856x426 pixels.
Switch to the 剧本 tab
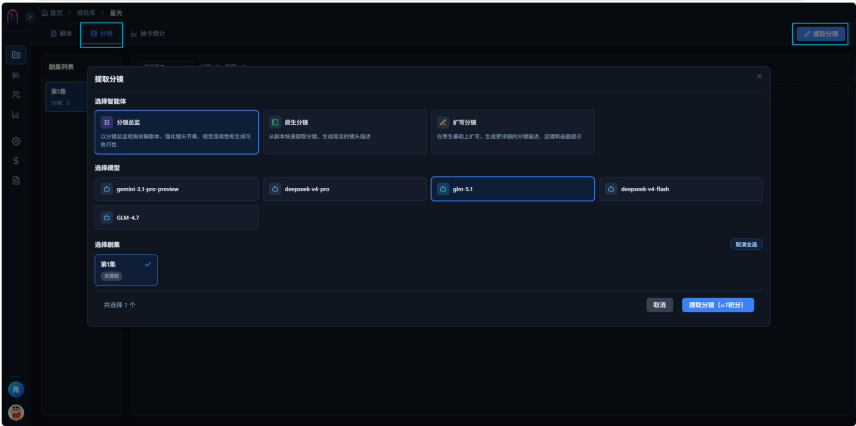click(61, 34)
